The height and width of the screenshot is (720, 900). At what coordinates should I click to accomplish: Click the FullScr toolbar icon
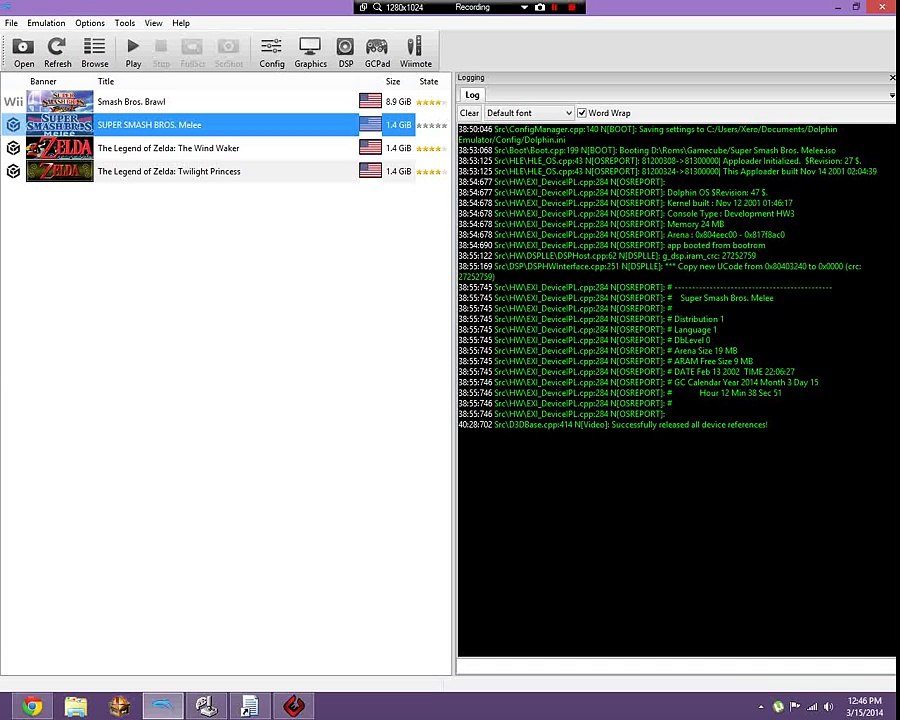tap(192, 52)
